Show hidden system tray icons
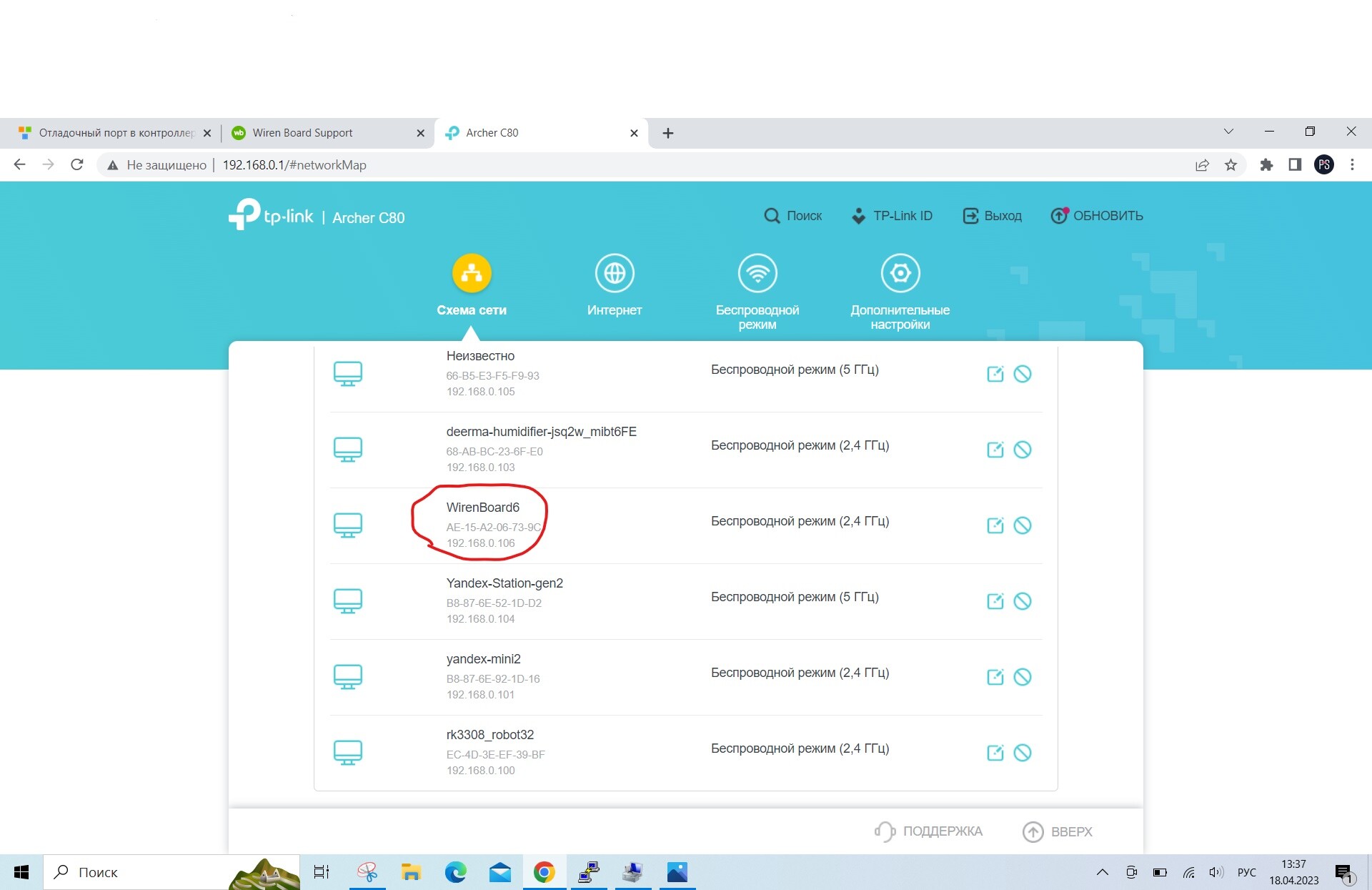1372x890 pixels. [1103, 872]
